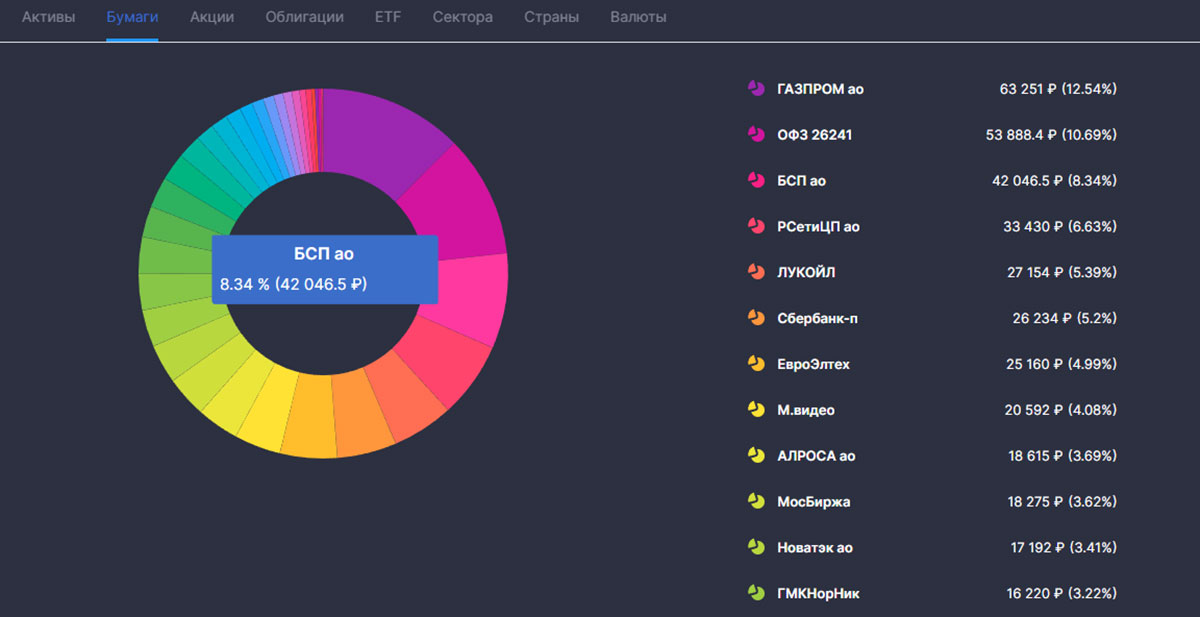Click the pie icon beside МосБиржа
The image size is (1200, 617).
(756, 502)
